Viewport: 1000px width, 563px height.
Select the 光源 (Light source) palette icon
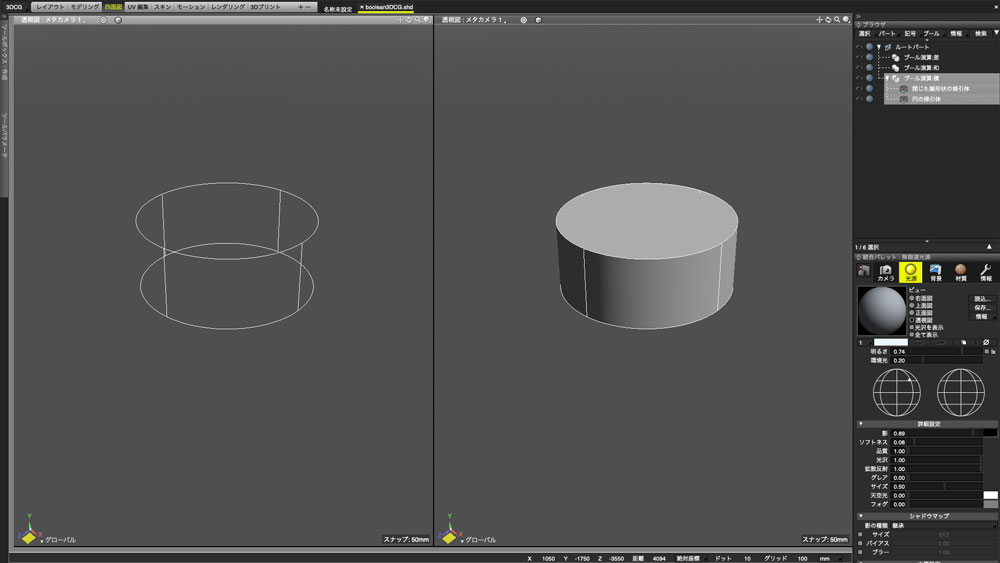click(x=910, y=271)
